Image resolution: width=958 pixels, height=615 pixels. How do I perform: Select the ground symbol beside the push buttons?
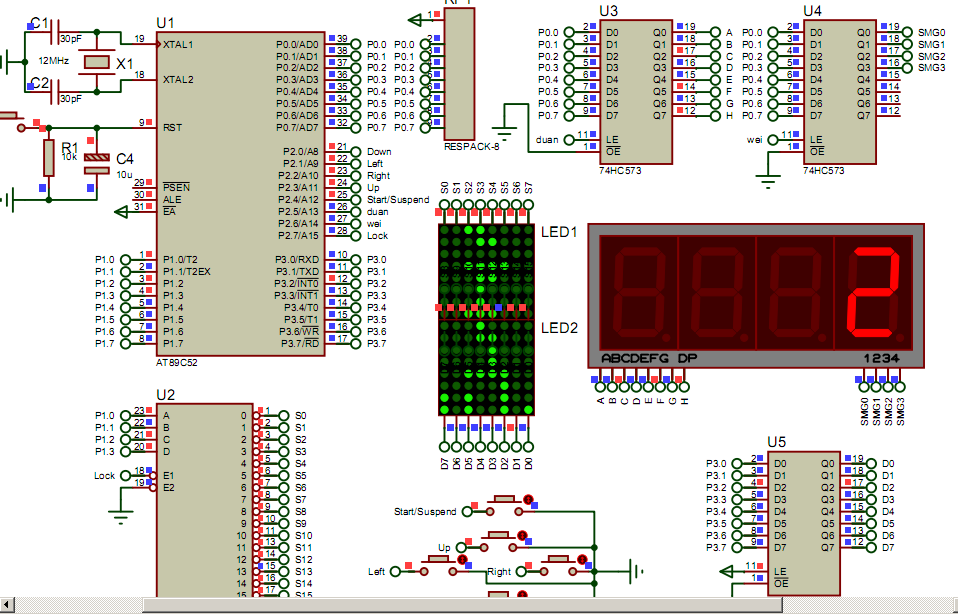[637, 572]
